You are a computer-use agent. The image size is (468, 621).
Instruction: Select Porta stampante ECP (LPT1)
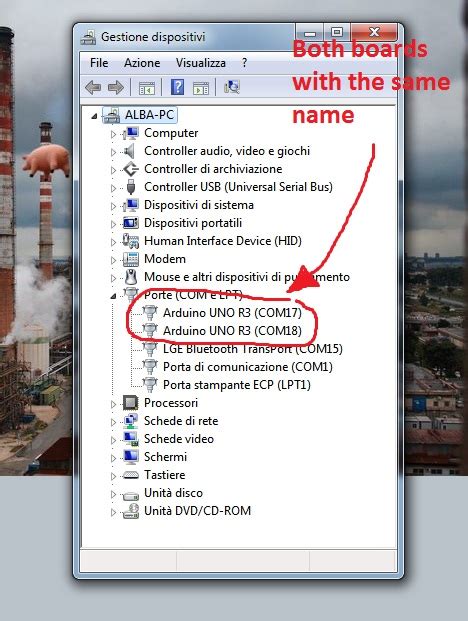tap(236, 385)
